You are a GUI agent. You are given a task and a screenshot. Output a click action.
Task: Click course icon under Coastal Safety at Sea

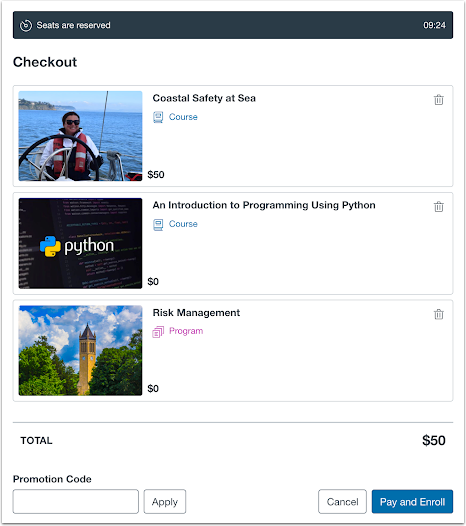coord(158,117)
